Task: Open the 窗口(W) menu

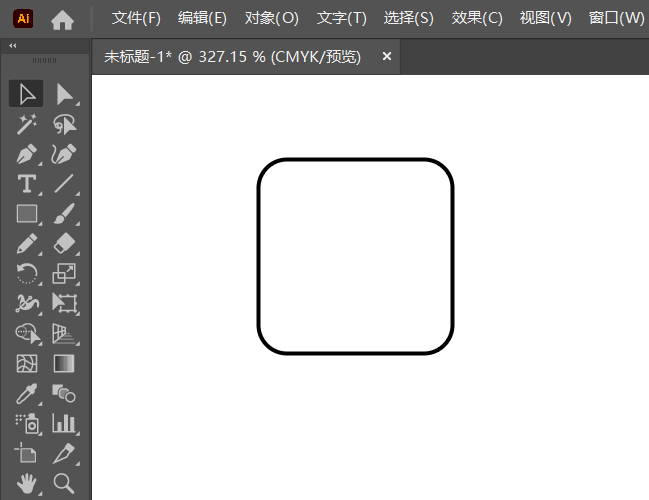Action: [x=616, y=18]
